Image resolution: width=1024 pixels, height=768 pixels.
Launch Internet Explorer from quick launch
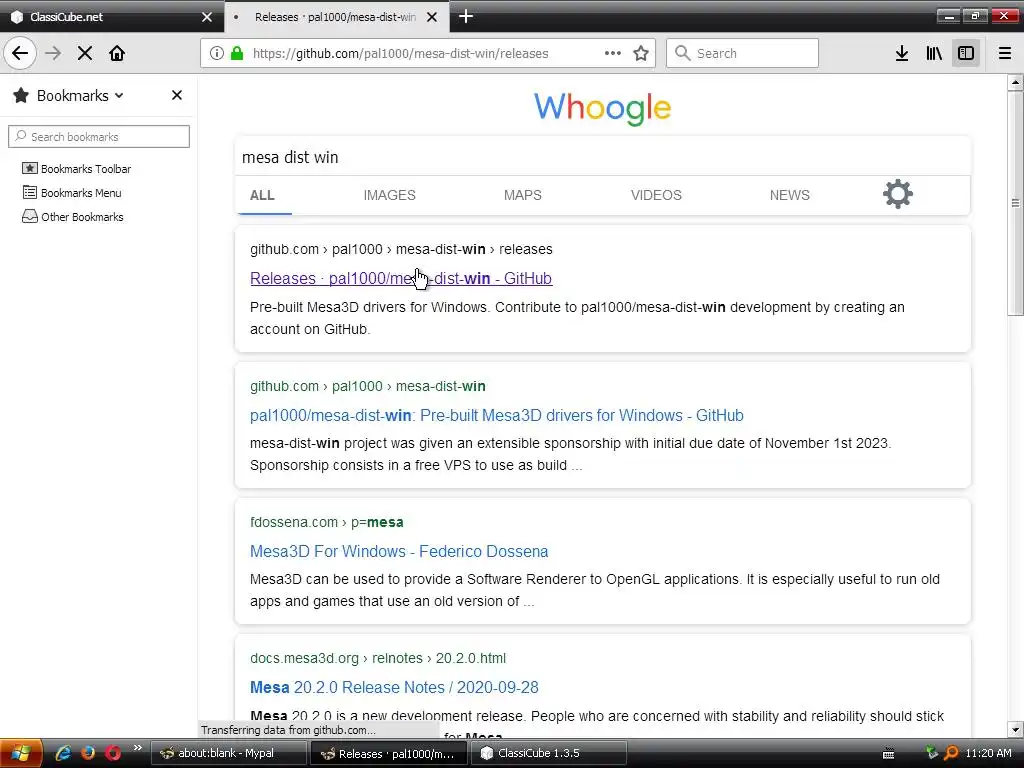point(63,753)
